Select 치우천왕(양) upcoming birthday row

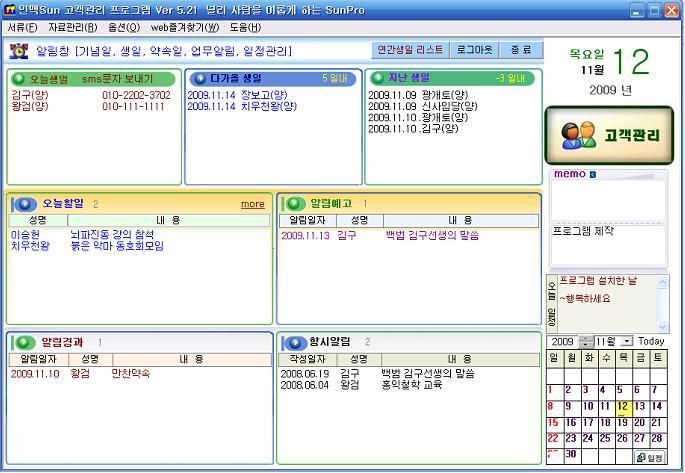pos(242,107)
